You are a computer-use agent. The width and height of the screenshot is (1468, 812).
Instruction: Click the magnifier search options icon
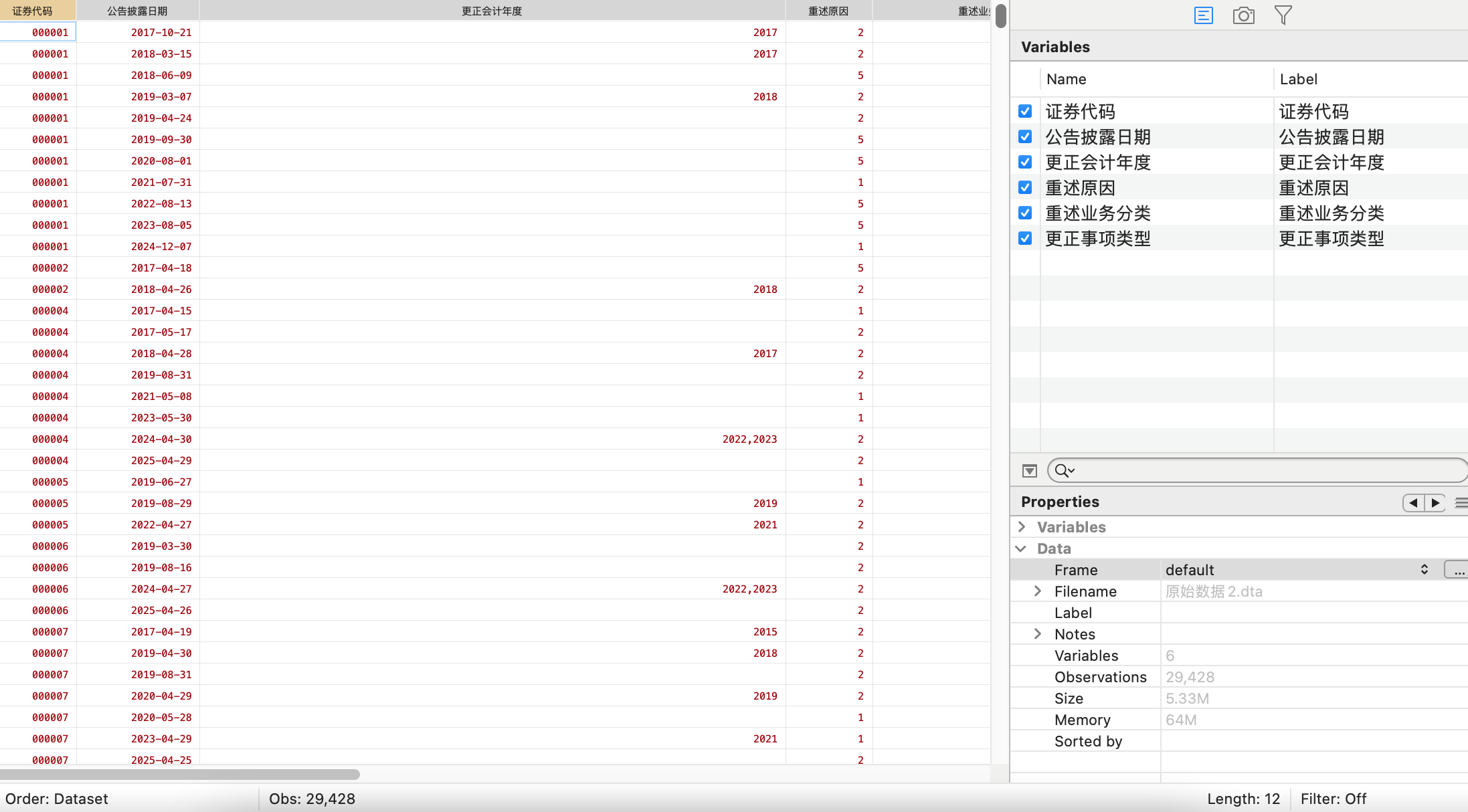1064,471
